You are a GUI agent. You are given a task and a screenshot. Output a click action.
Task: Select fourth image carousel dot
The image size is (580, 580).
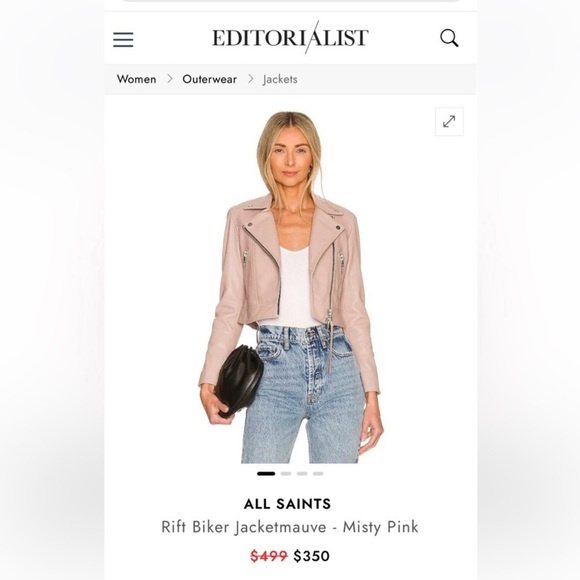[318, 473]
